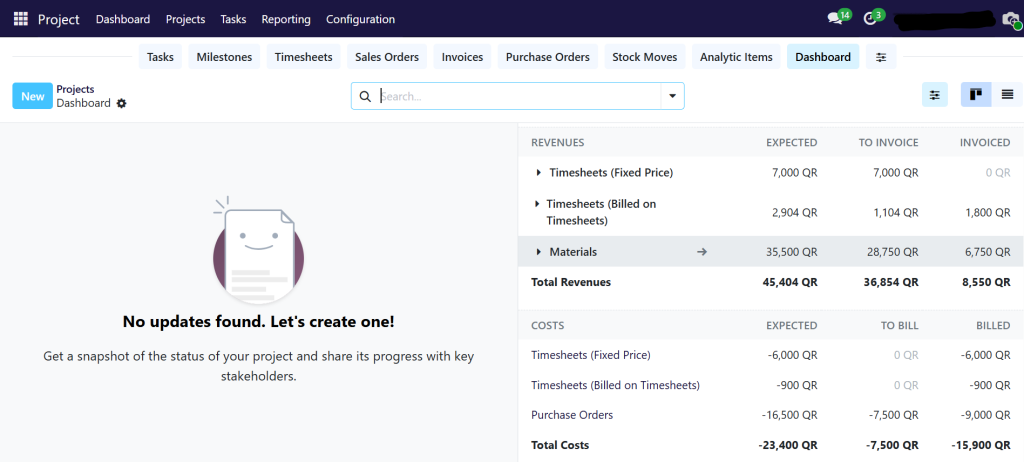Click the 35,500 QR Materials expected value
Viewport: 1024px width, 462px height.
tap(790, 252)
